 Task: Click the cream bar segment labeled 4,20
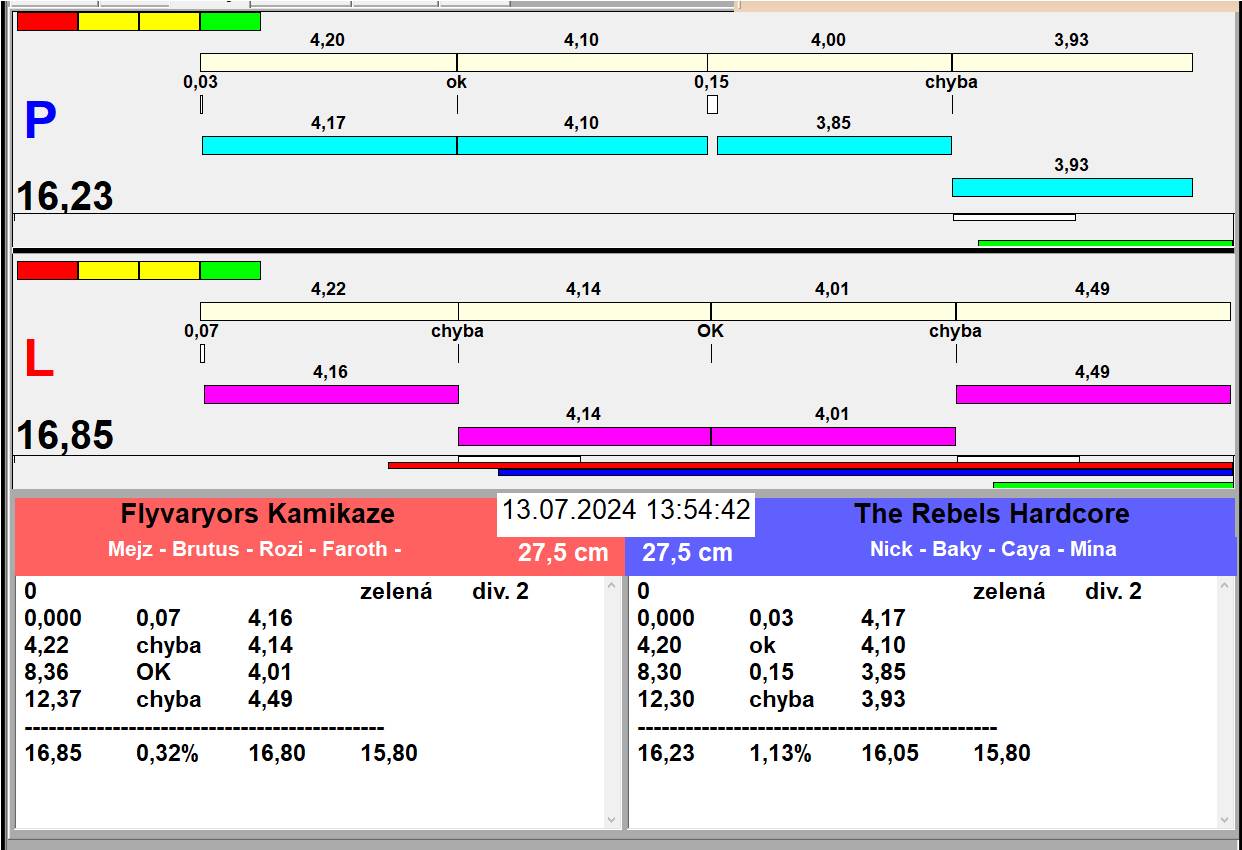328,62
